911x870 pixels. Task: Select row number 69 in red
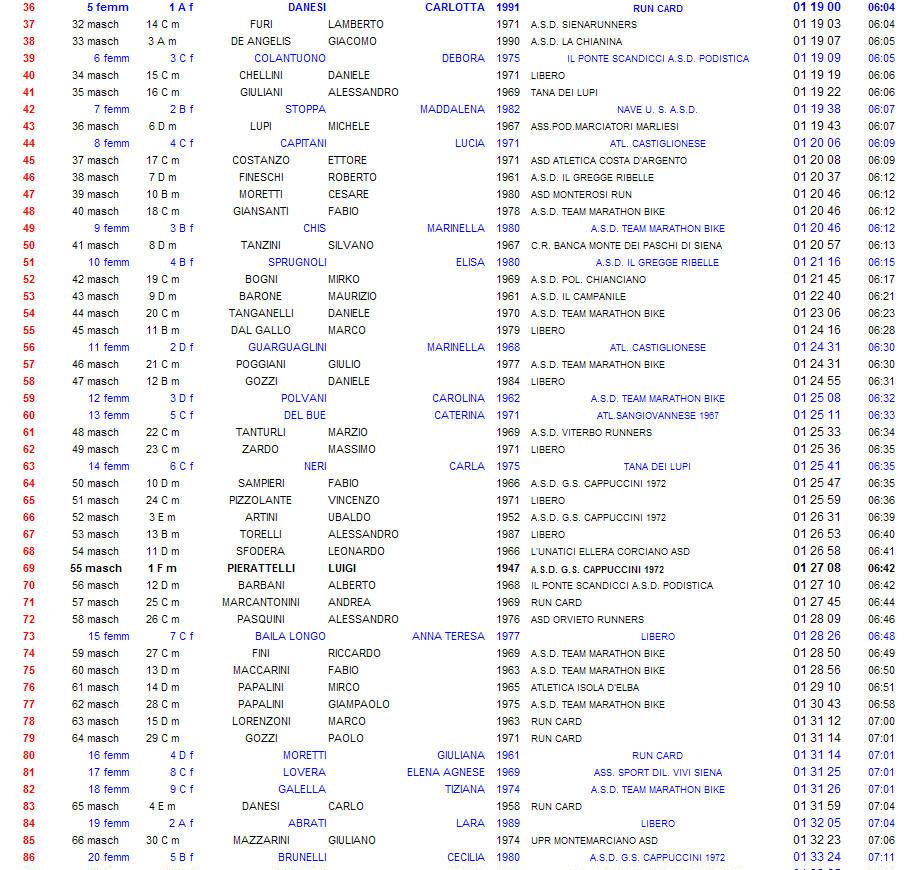(28, 568)
